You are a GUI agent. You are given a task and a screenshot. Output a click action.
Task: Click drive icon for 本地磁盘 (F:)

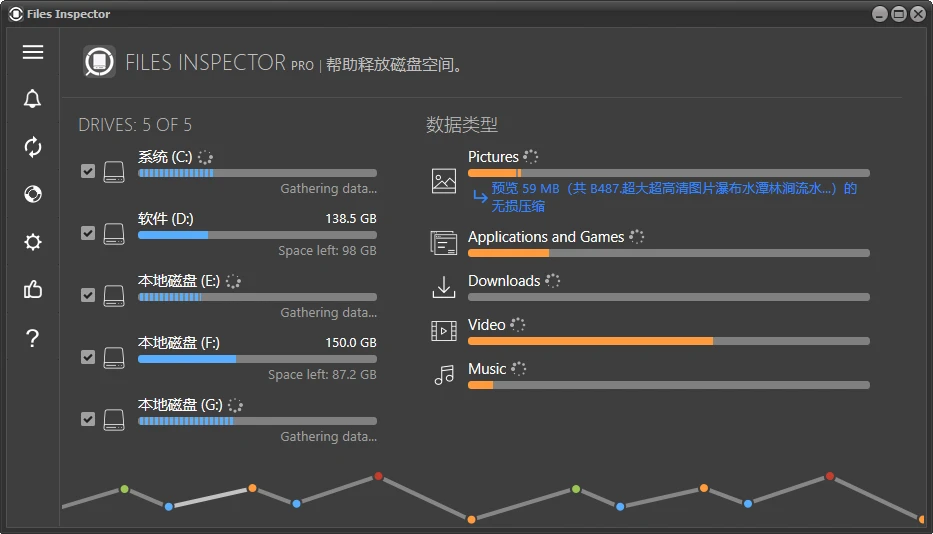point(114,358)
